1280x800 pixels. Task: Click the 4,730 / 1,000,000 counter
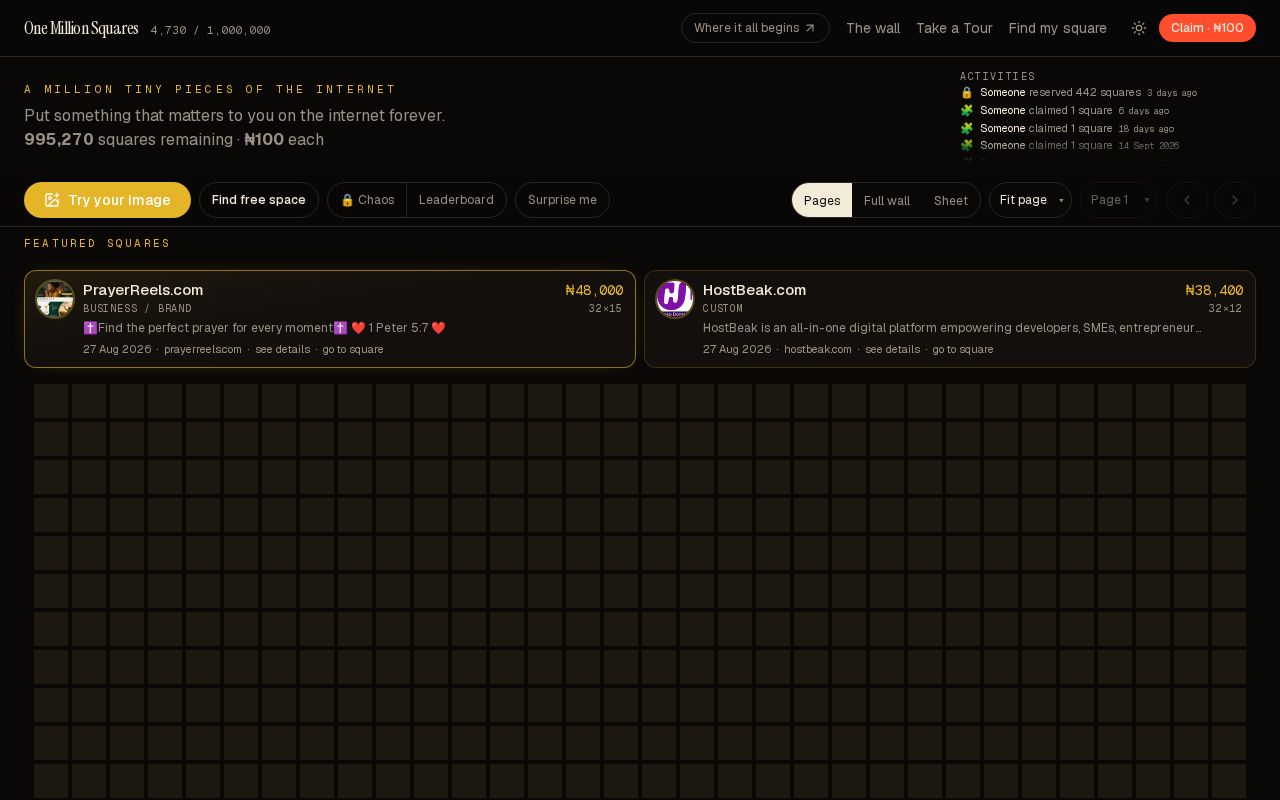[x=211, y=30]
